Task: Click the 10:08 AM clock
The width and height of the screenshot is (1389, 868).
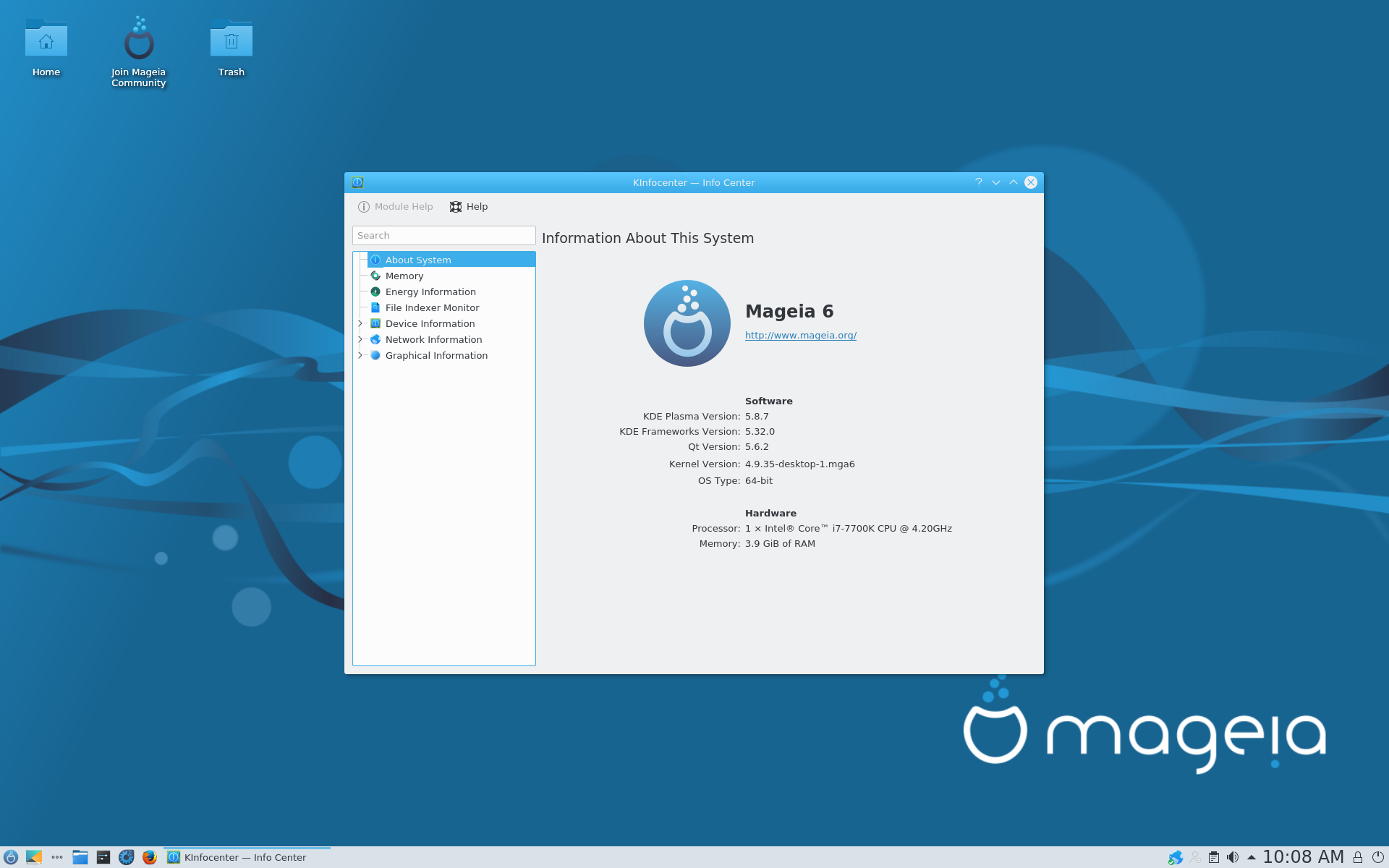Action: pos(1303,857)
